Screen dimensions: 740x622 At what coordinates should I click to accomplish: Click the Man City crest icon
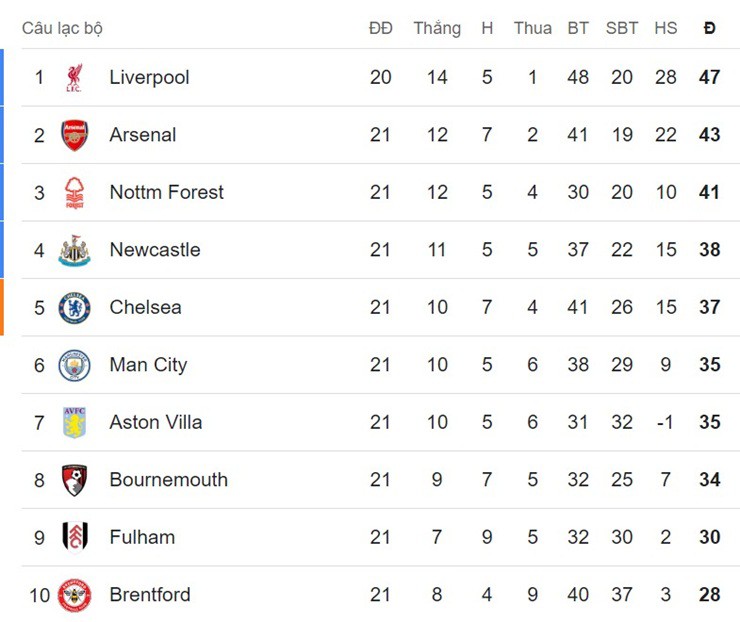[x=74, y=365]
